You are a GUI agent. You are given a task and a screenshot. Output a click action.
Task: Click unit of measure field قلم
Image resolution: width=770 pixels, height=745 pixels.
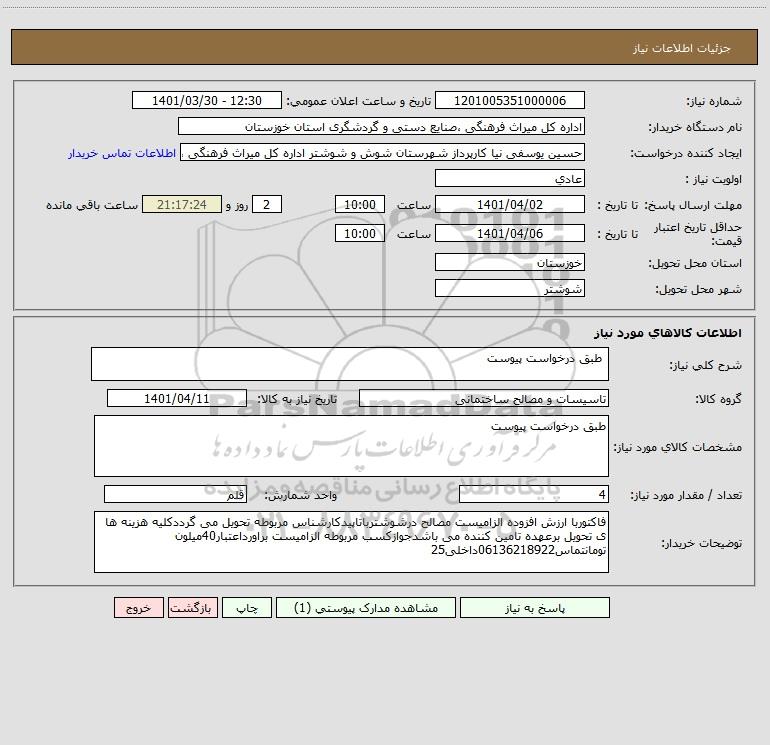pos(175,495)
